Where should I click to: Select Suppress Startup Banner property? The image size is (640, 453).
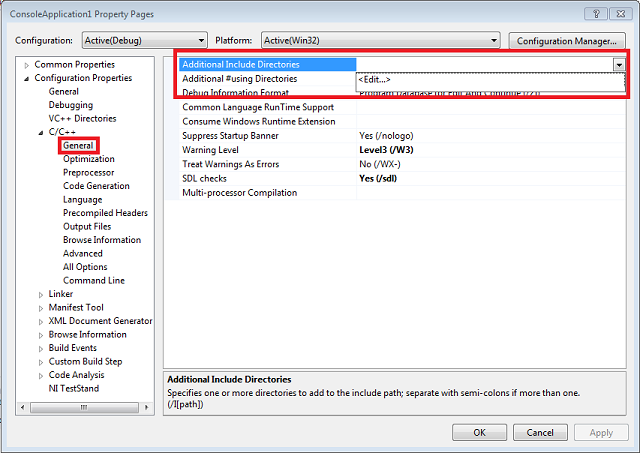point(230,136)
